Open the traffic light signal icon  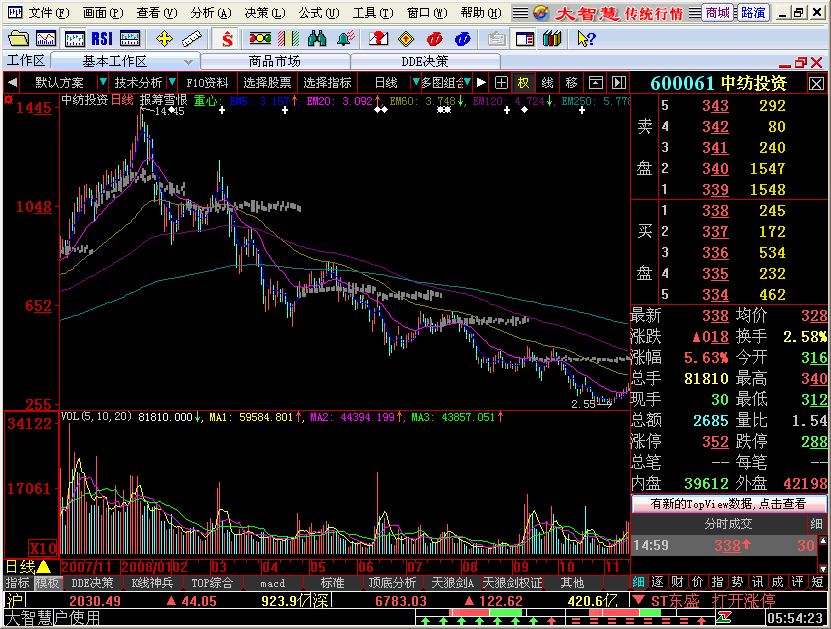tap(260, 39)
